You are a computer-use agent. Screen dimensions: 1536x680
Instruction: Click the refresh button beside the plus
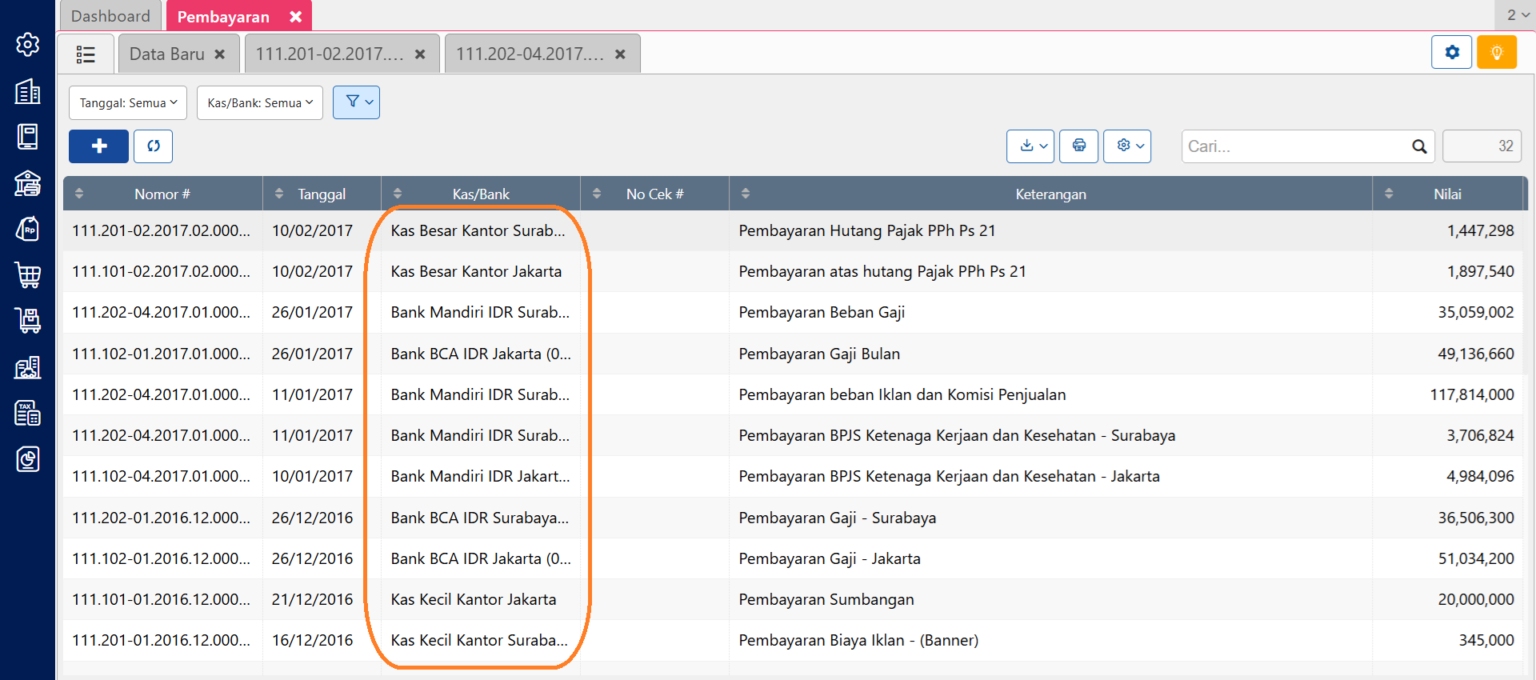[x=152, y=146]
